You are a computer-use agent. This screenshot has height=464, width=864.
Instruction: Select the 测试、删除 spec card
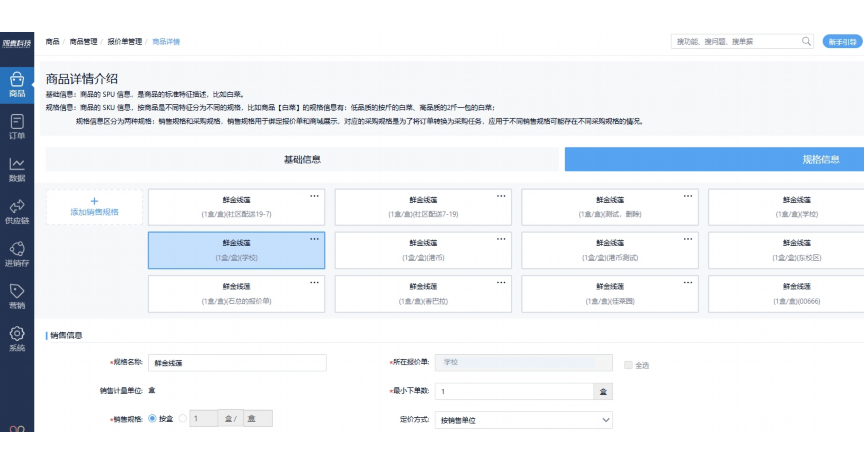[610, 207]
